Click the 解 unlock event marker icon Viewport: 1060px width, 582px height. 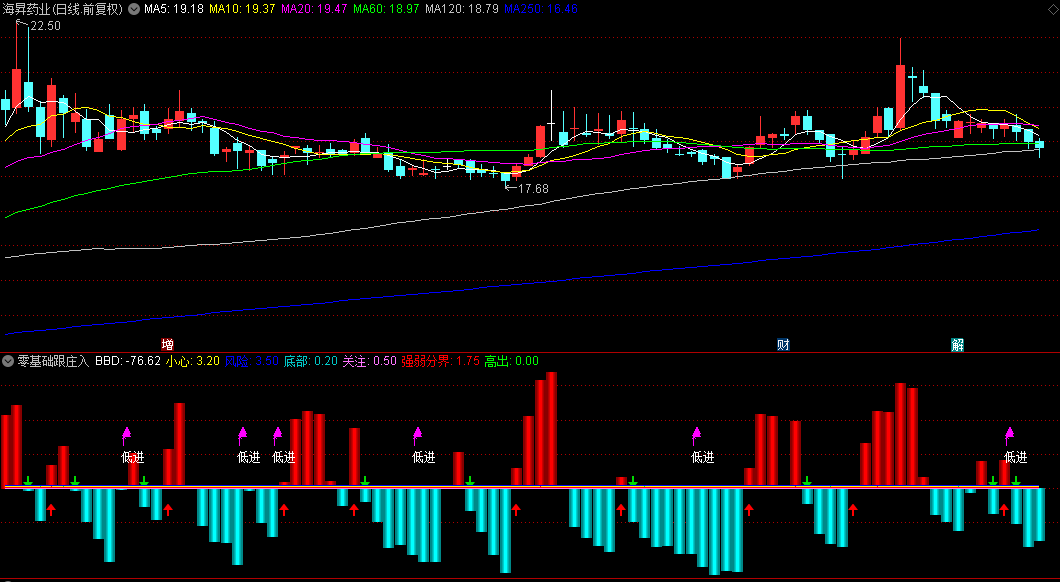957,345
